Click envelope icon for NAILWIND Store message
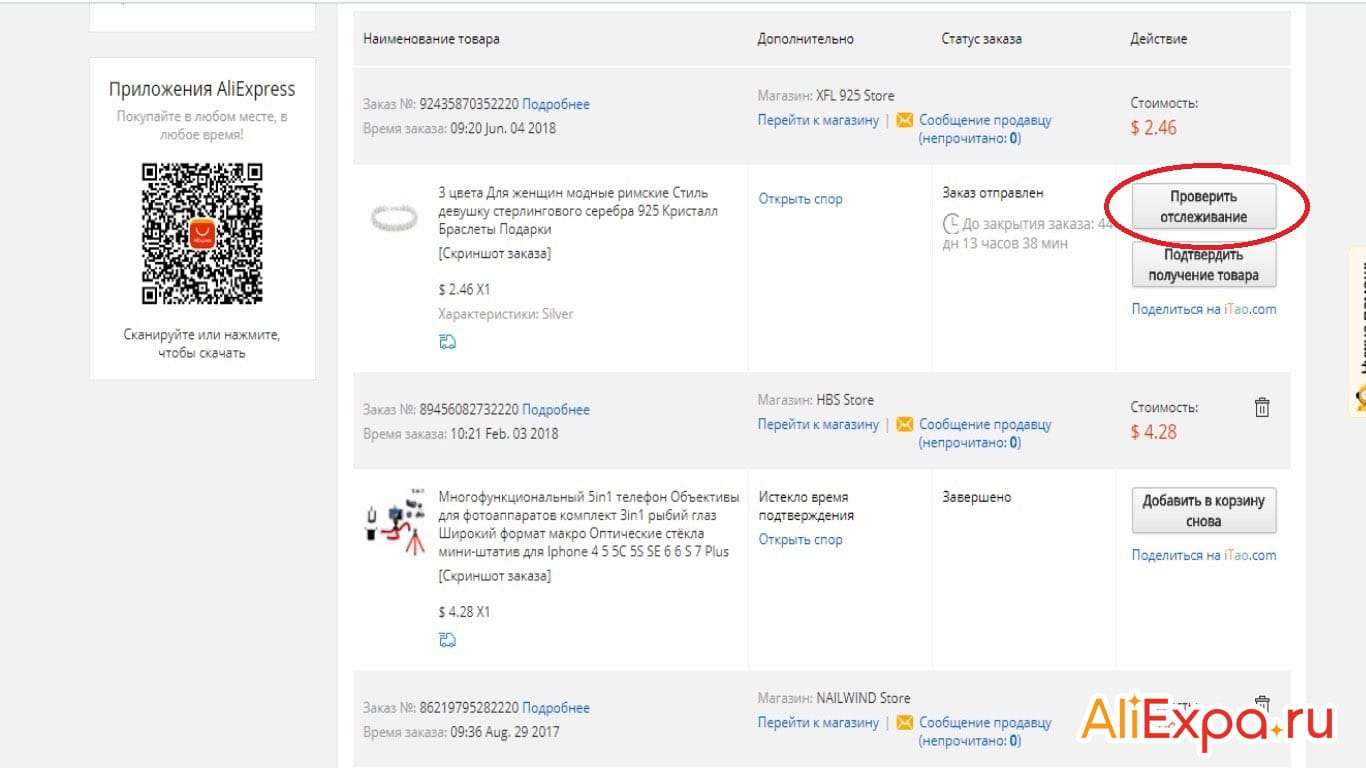 (904, 722)
